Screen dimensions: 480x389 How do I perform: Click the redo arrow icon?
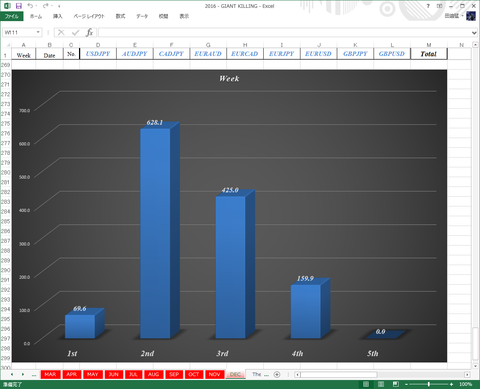coord(46,6)
